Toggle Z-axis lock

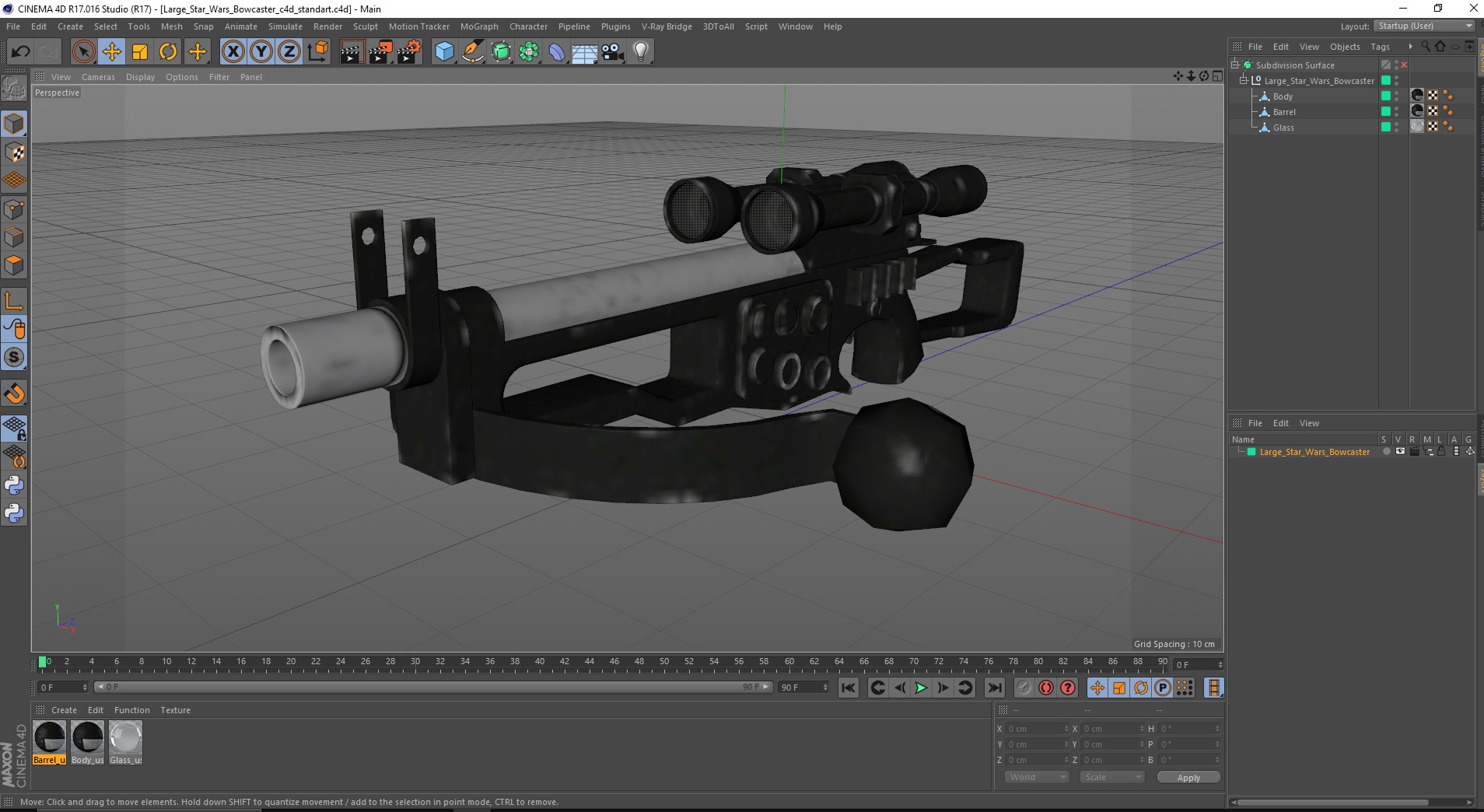click(289, 52)
